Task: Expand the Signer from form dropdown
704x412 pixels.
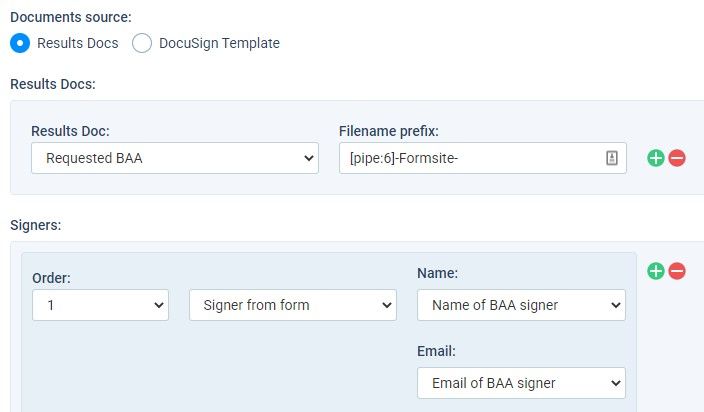Action: click(293, 305)
